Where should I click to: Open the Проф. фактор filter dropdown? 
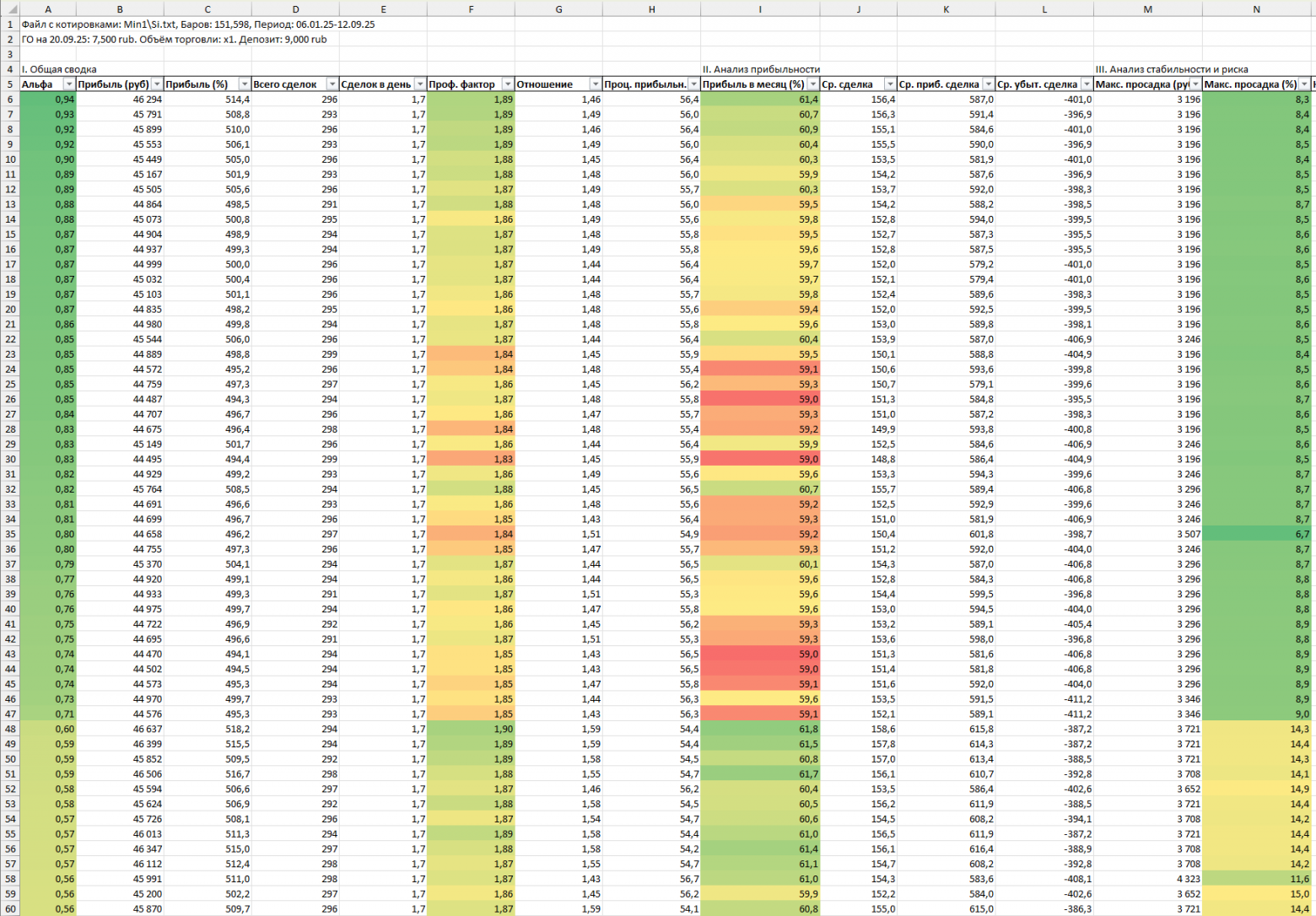pos(508,84)
